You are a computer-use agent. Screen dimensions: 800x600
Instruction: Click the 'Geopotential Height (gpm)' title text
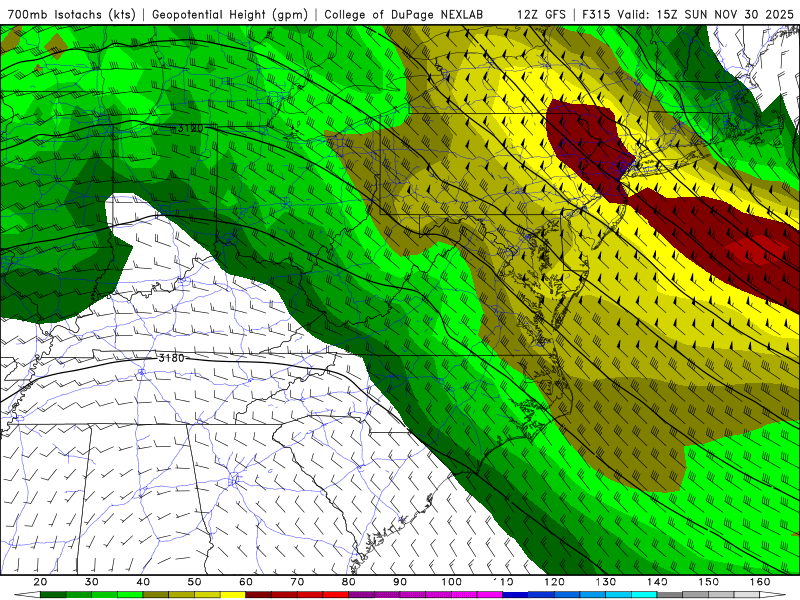point(230,14)
